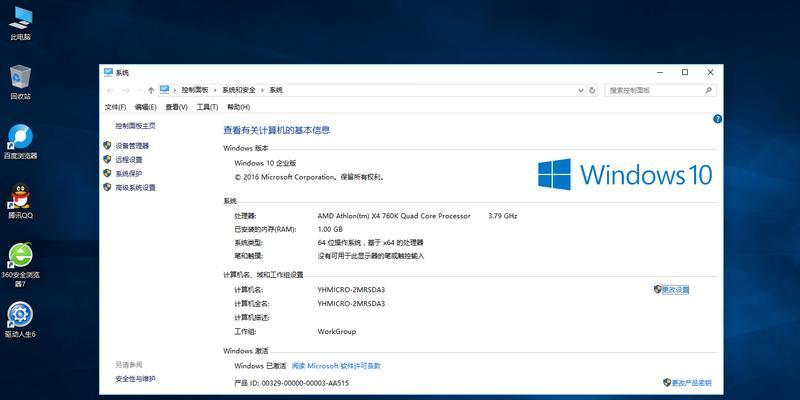Open the 查看(V) menu
Viewport: 800px width, 400px height.
click(x=177, y=107)
